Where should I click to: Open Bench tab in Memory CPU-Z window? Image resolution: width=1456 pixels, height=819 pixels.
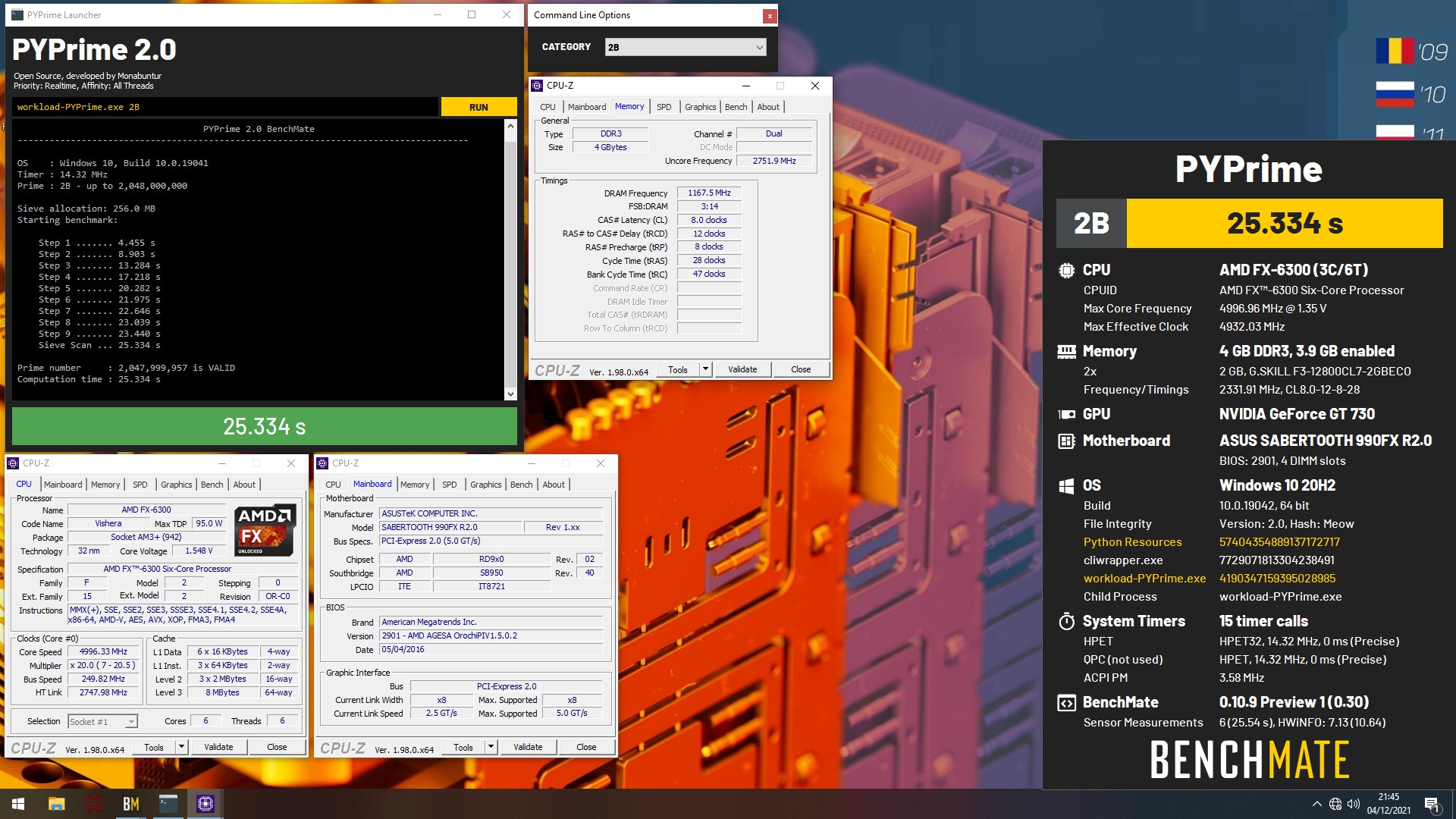pyautogui.click(x=736, y=107)
